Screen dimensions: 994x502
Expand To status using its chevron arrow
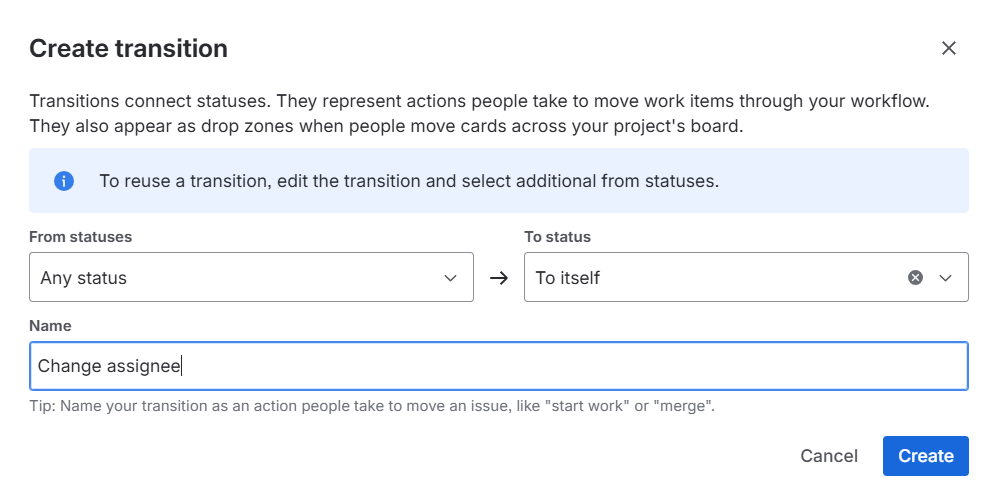click(x=945, y=278)
